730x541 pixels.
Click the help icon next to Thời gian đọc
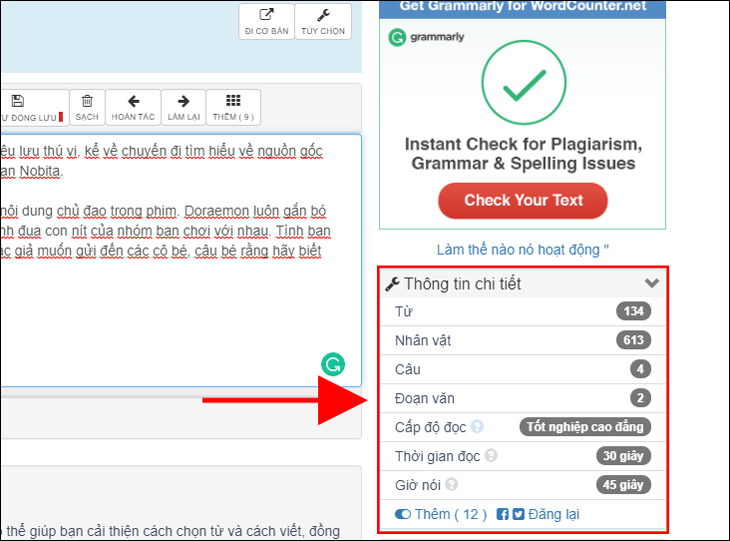click(x=491, y=455)
